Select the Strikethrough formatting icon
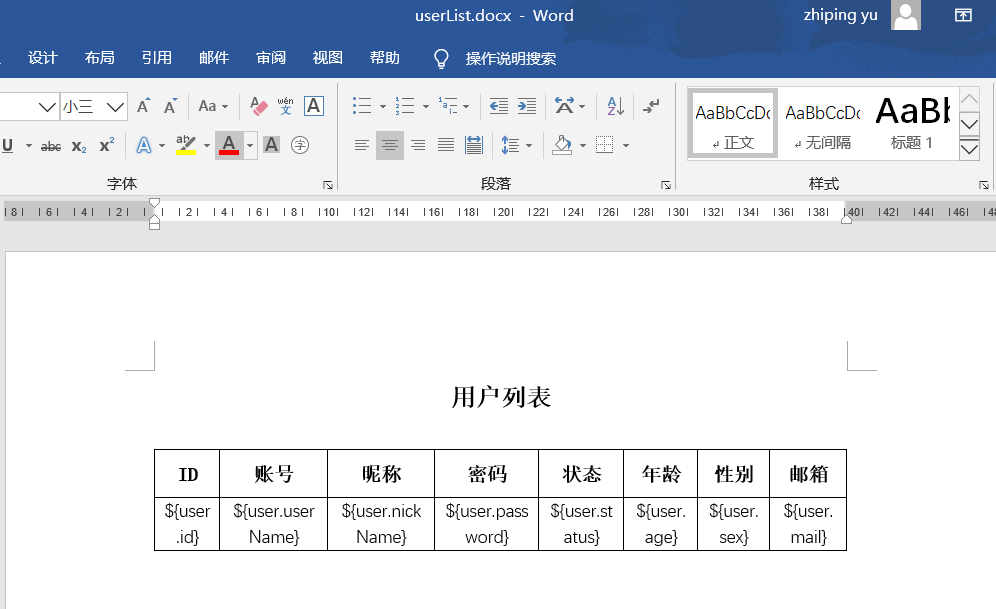Image resolution: width=996 pixels, height=609 pixels. (x=50, y=145)
